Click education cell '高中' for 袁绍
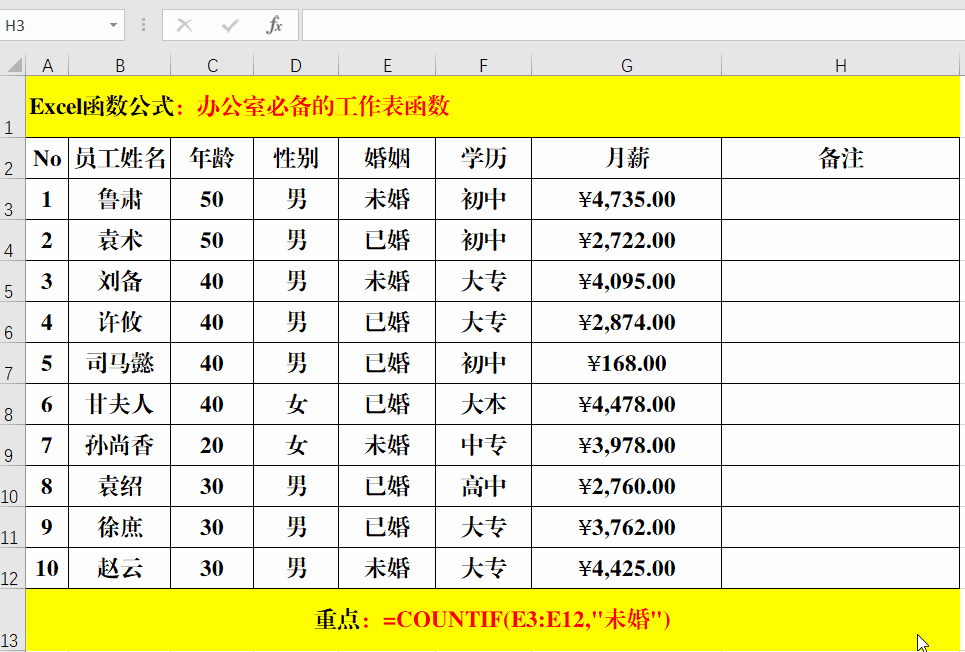 coord(483,486)
